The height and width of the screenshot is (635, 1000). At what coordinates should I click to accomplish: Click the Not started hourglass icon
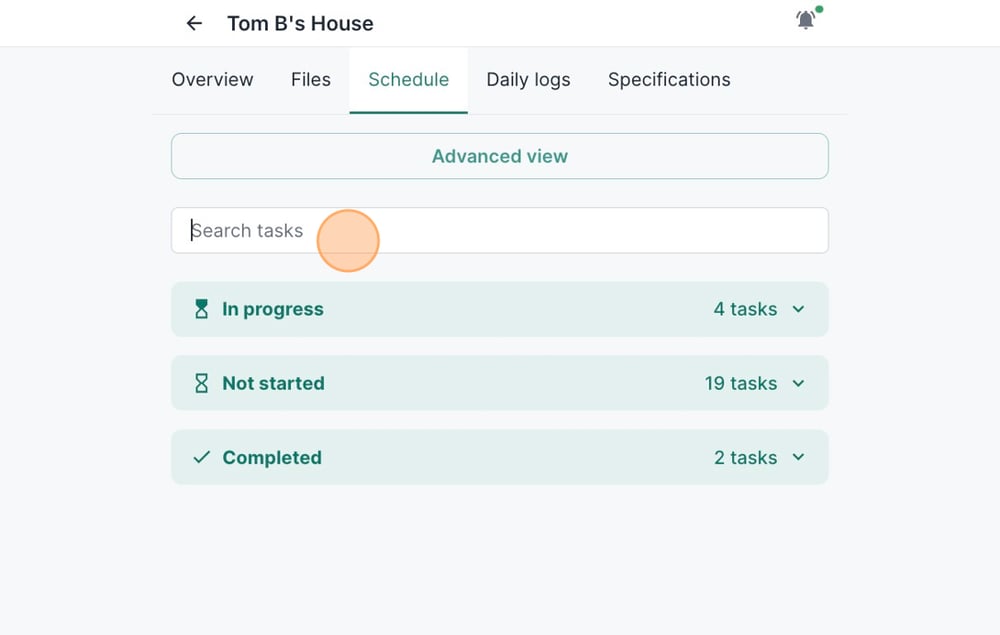click(x=202, y=383)
